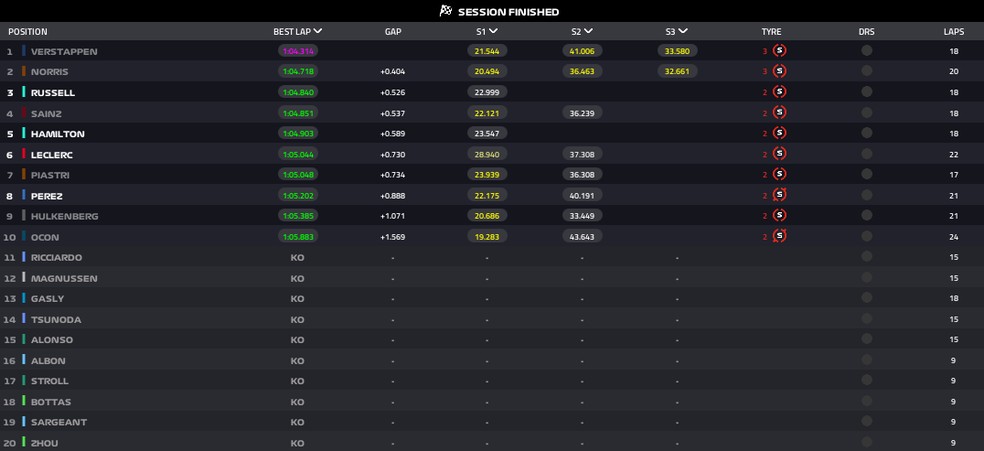Click driver name Piastri
Screen dimensions: 984x451
click(50, 175)
